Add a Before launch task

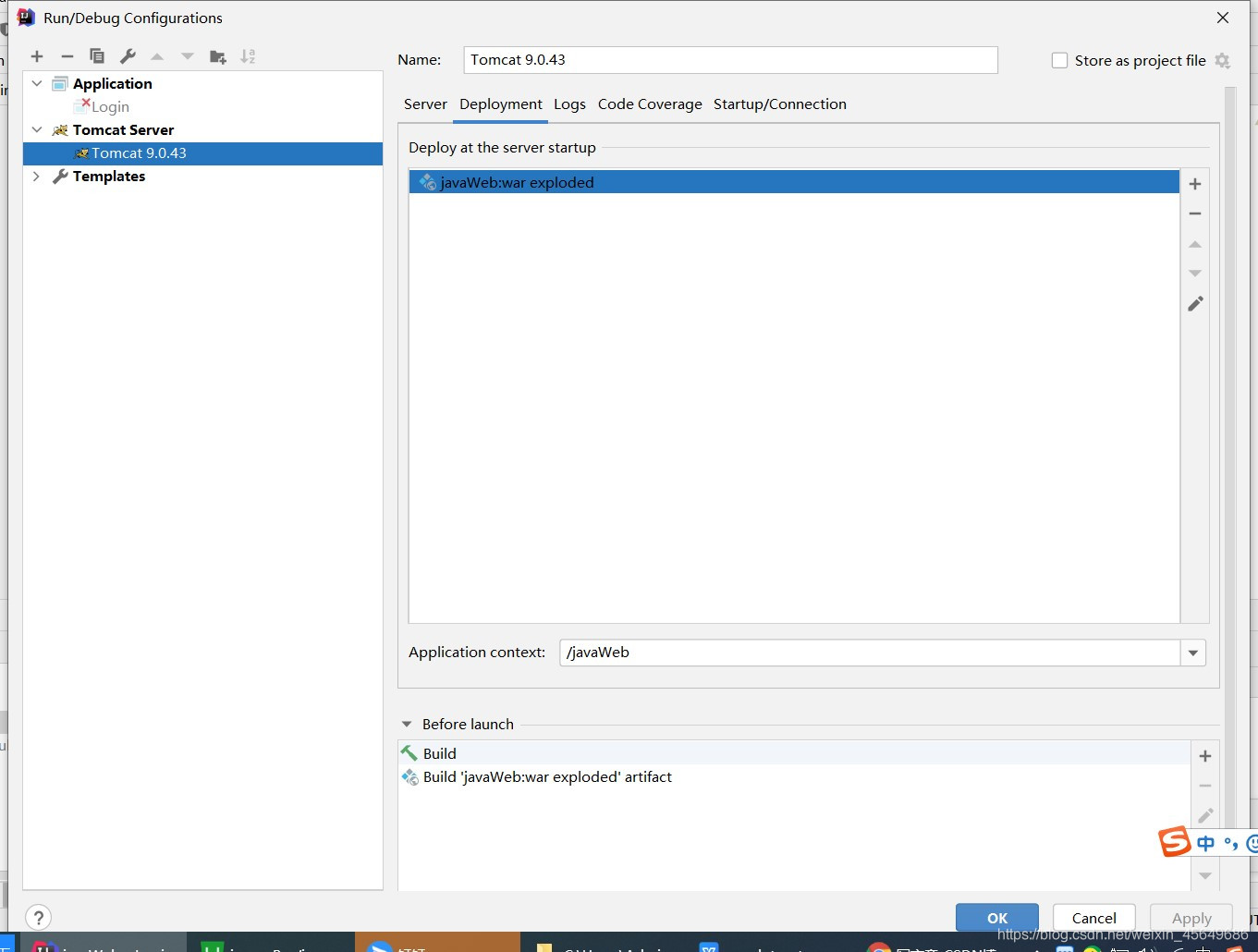[1205, 756]
